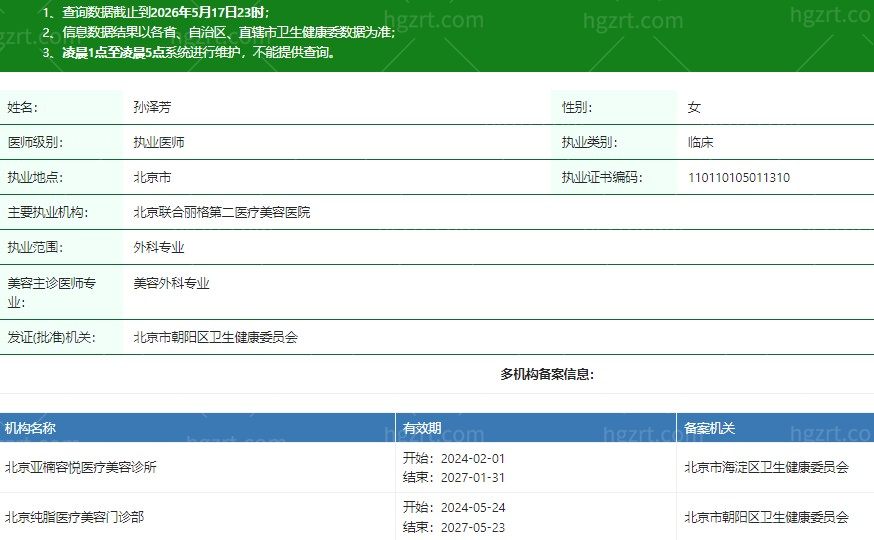Viewport: 874px width, 540px height.
Task: Select the 北京纯脂医疗美容门诊部 row
Action: pyautogui.click(x=437, y=517)
